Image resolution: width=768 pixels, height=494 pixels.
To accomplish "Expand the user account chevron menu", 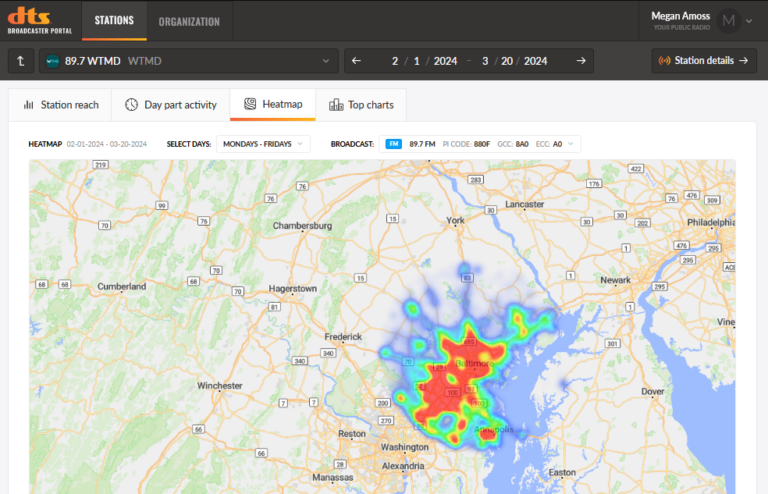I will coord(749,21).
